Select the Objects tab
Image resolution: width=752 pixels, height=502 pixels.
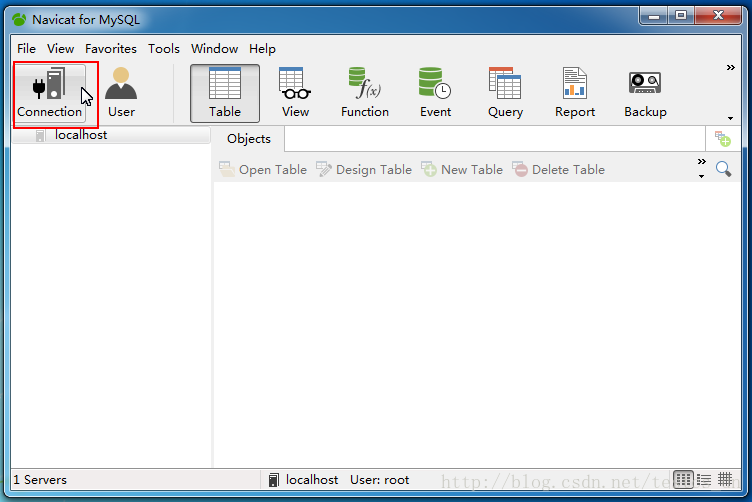point(249,139)
